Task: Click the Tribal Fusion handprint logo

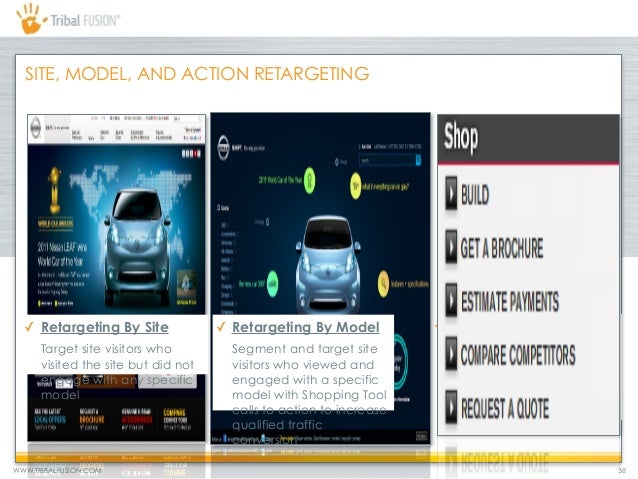Action: (30, 19)
